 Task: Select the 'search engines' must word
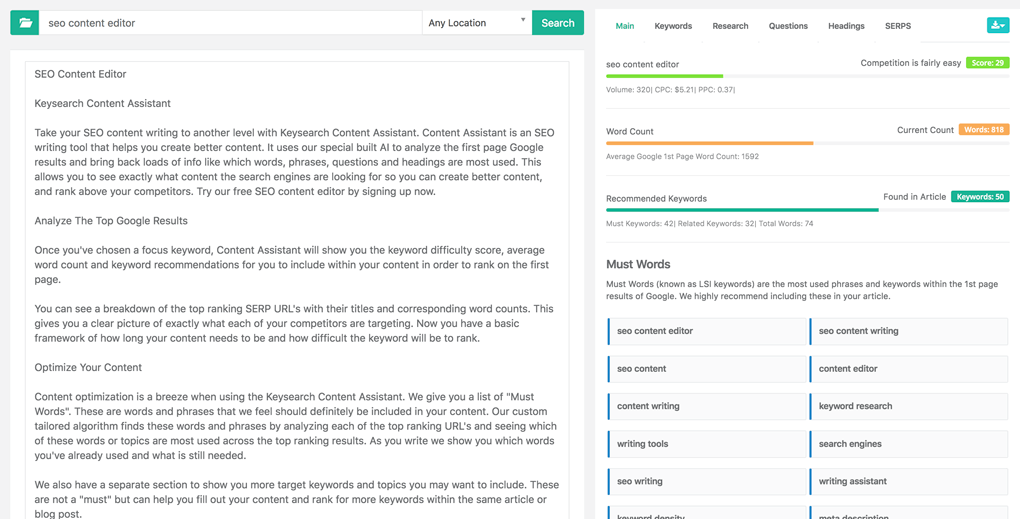tap(909, 444)
